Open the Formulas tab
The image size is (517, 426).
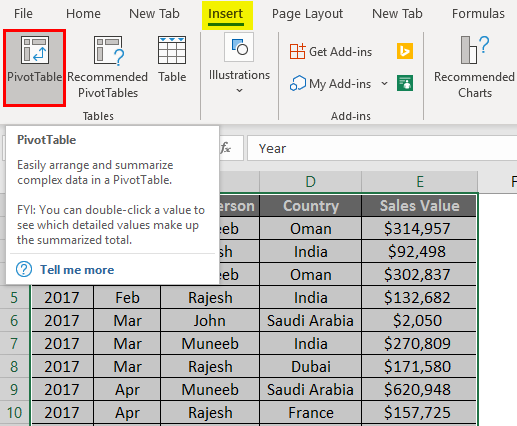click(x=478, y=14)
